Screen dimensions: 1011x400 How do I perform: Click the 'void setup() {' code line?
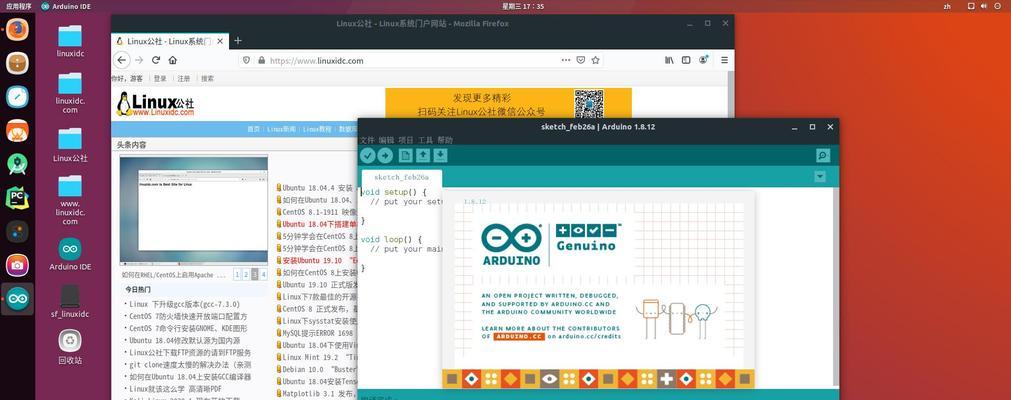393,192
